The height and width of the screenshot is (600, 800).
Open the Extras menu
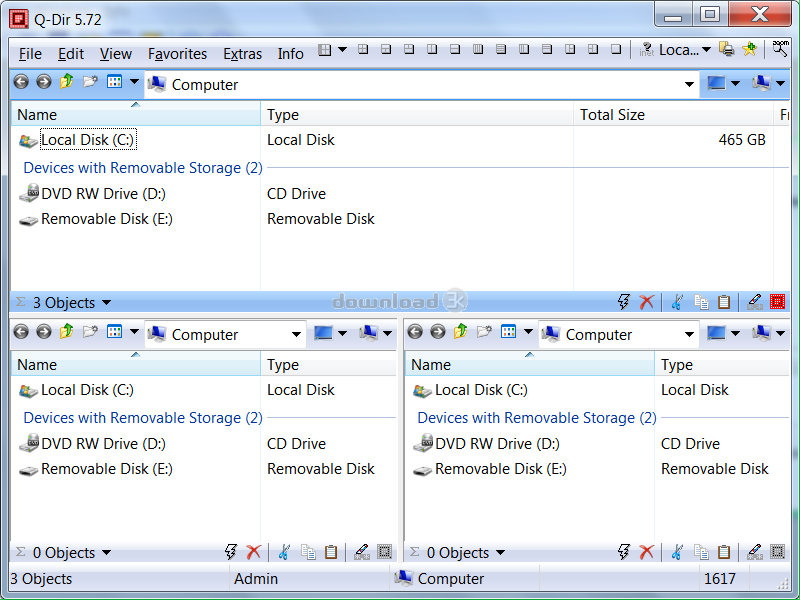point(242,54)
